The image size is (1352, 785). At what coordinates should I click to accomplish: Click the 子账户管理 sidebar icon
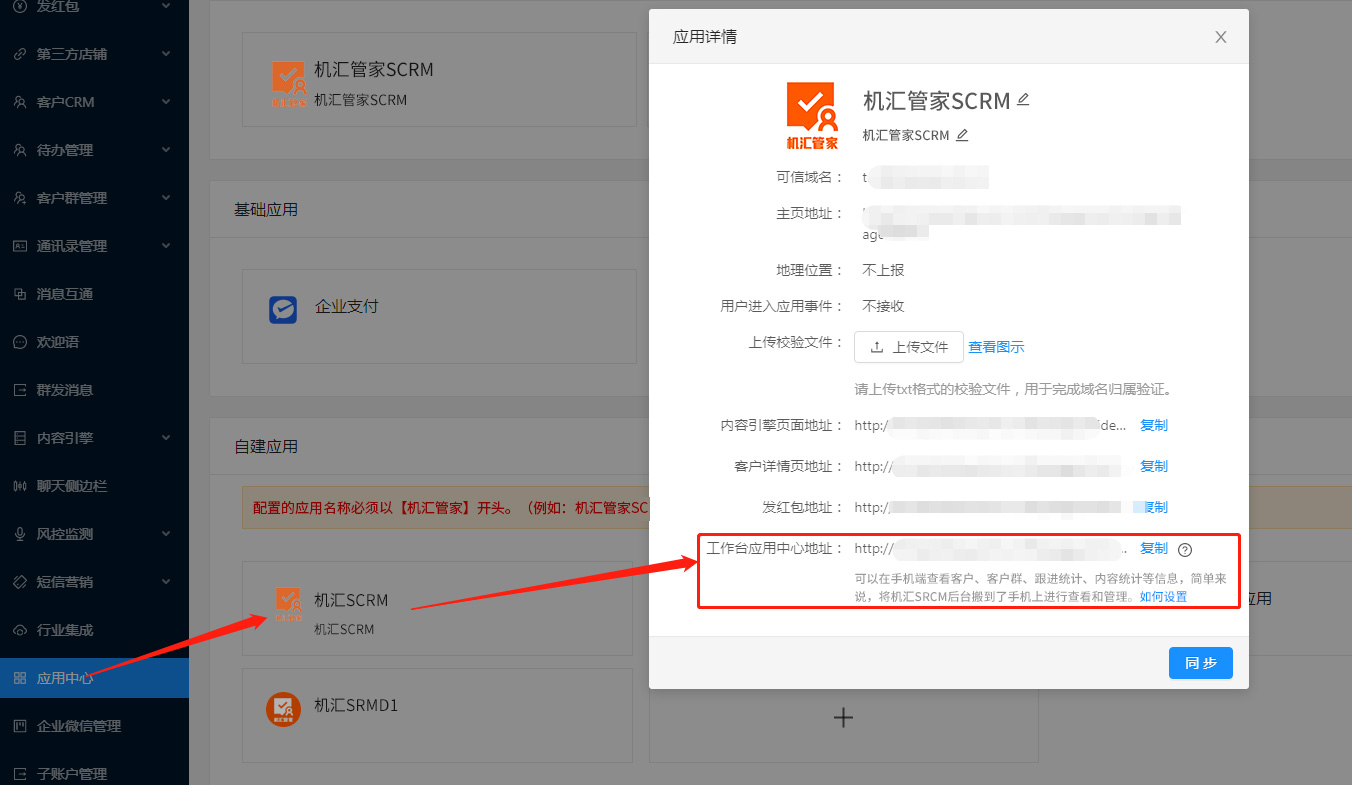click(x=19, y=774)
